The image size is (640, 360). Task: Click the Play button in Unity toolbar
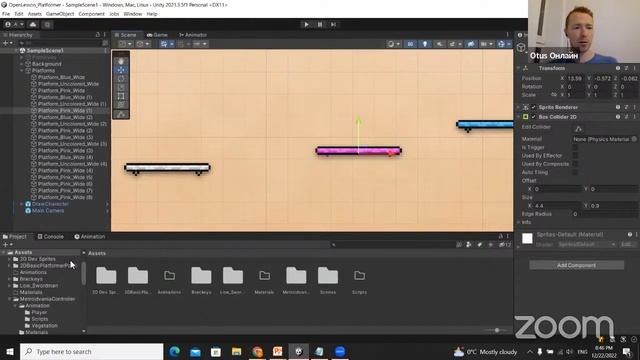pos(307,24)
